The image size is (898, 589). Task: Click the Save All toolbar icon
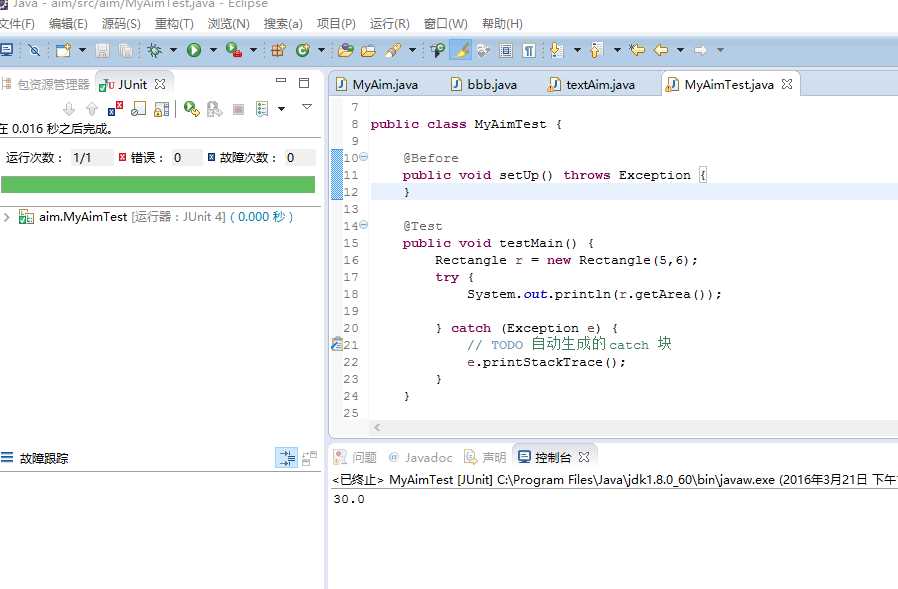point(125,50)
